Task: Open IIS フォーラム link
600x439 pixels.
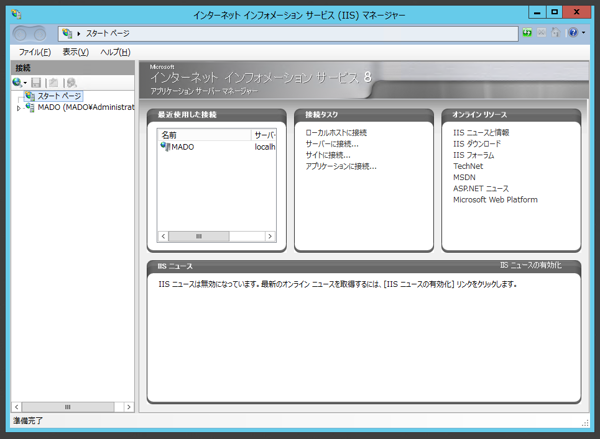Action: 473,155
